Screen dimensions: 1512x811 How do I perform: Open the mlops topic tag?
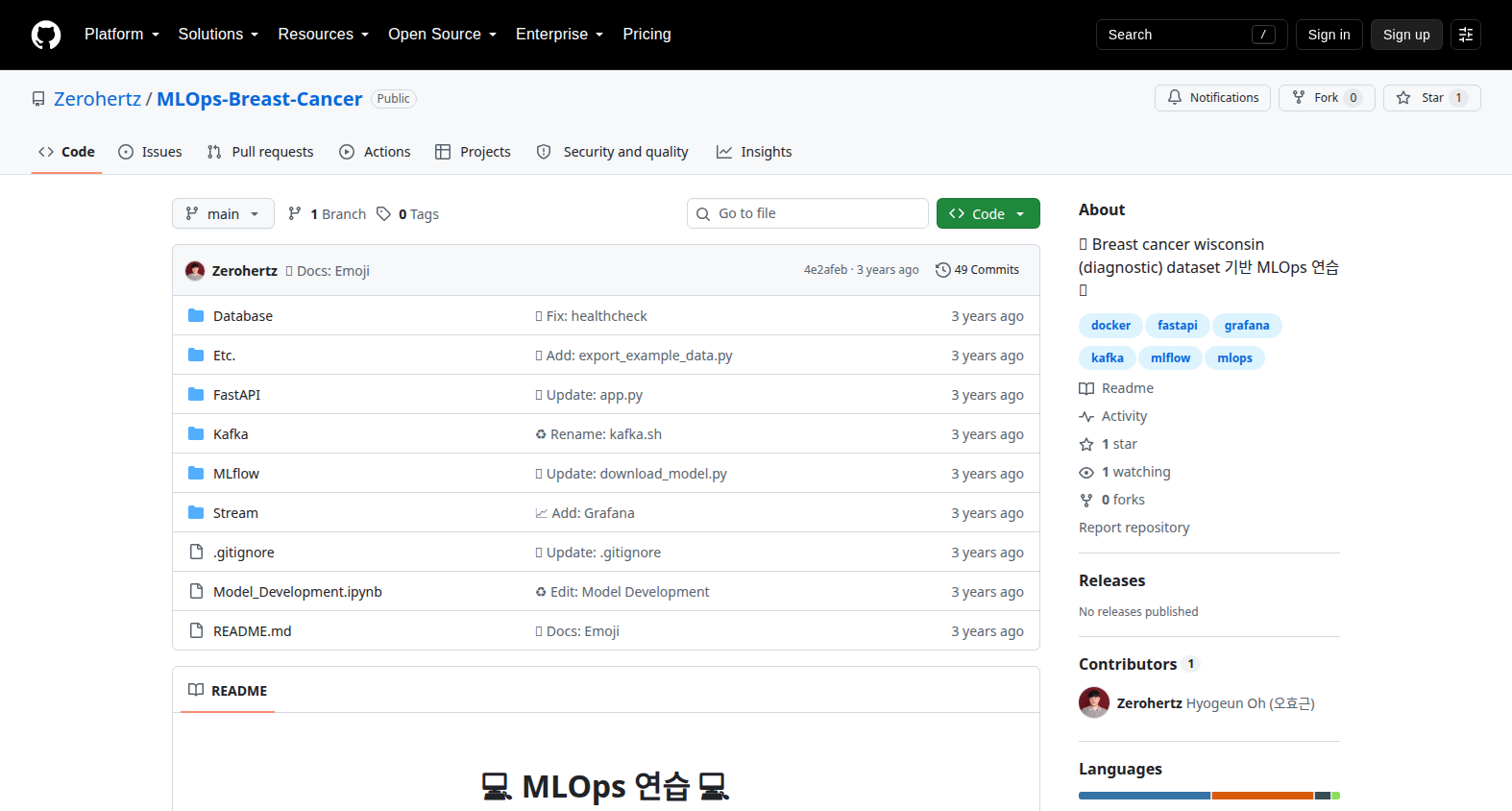click(x=1234, y=358)
